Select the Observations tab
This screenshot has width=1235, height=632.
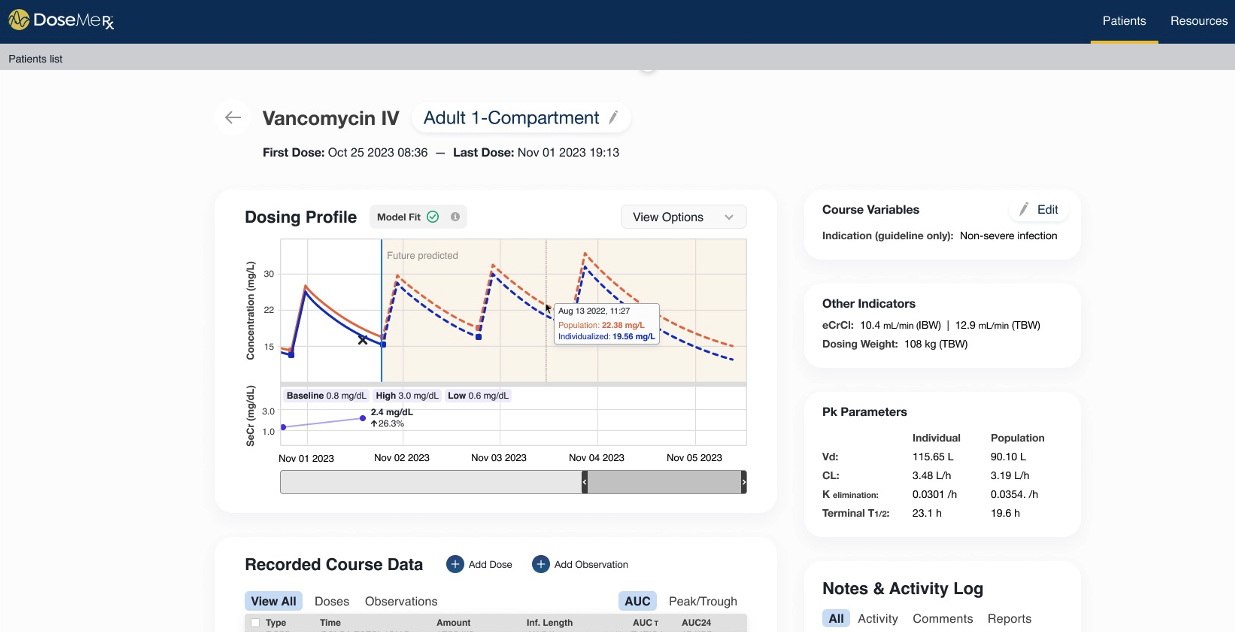[401, 601]
